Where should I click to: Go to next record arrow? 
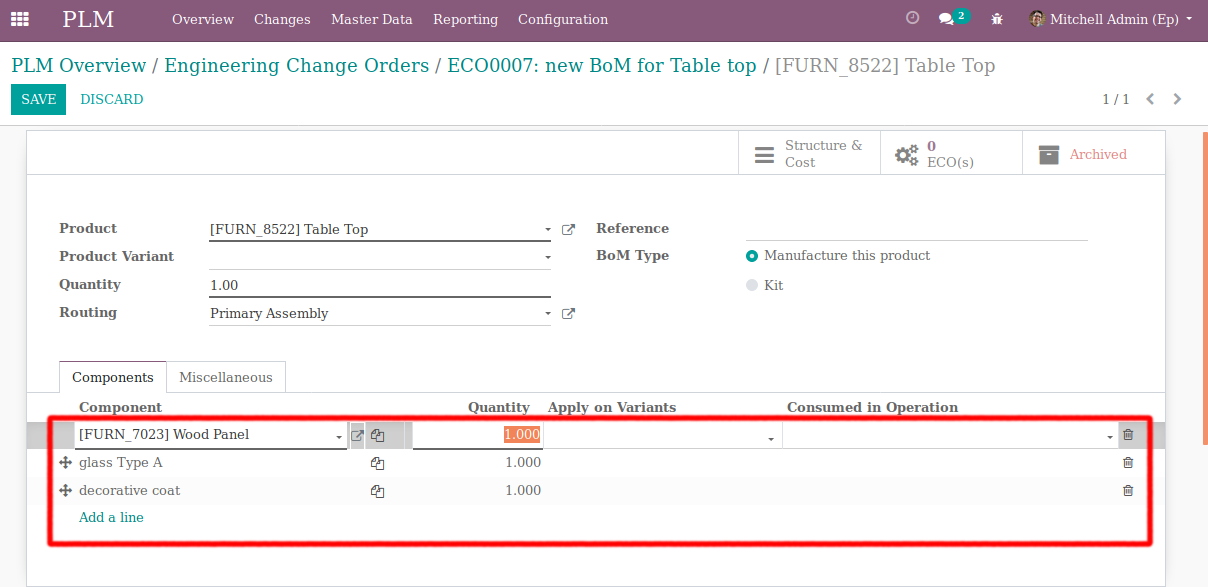pos(1177,99)
